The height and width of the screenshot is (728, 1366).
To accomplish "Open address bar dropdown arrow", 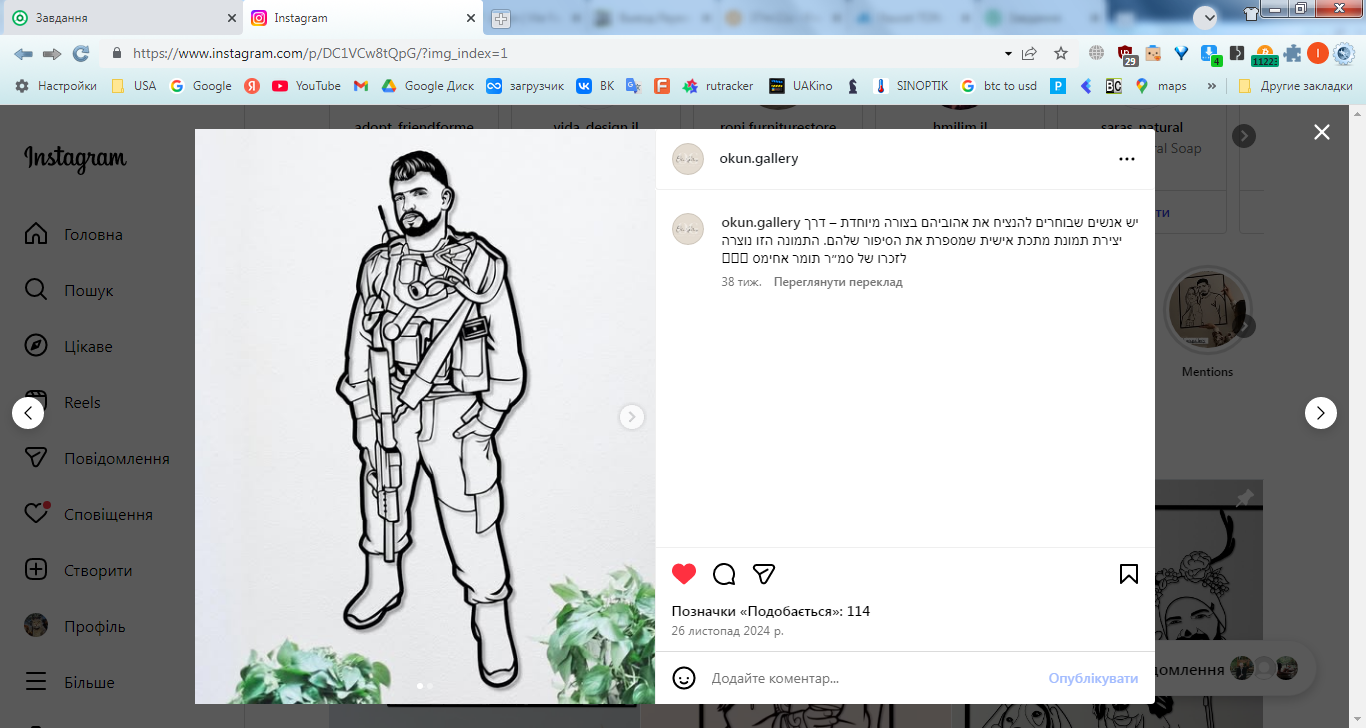I will pyautogui.click(x=1007, y=53).
